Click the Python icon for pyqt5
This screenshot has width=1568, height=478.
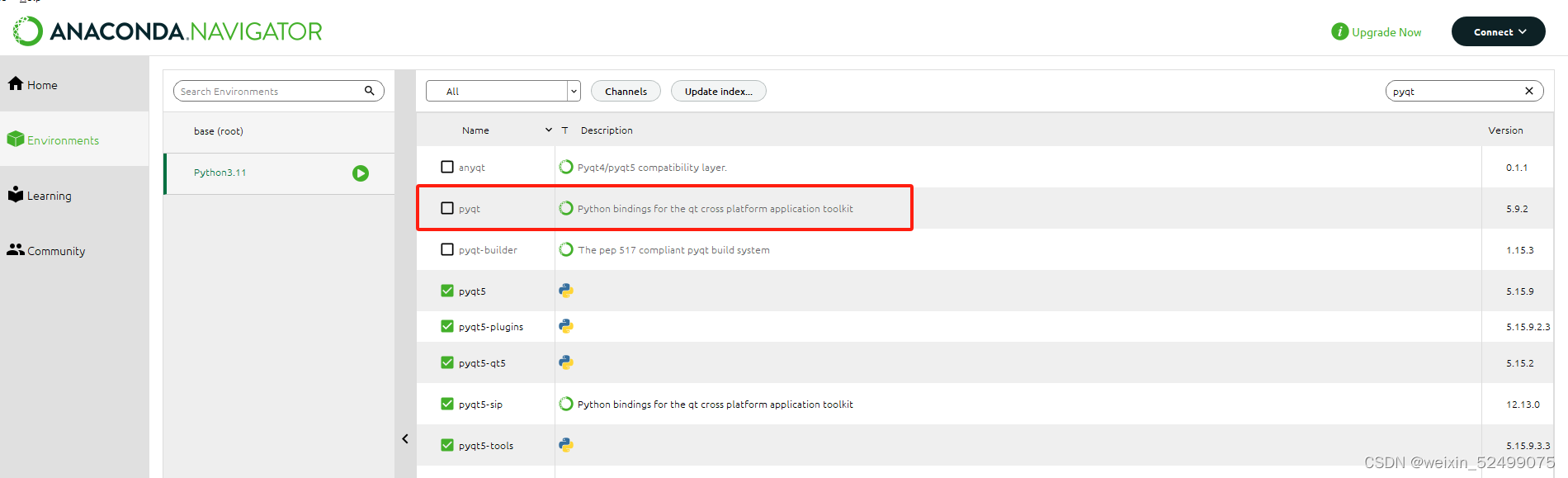coord(566,291)
